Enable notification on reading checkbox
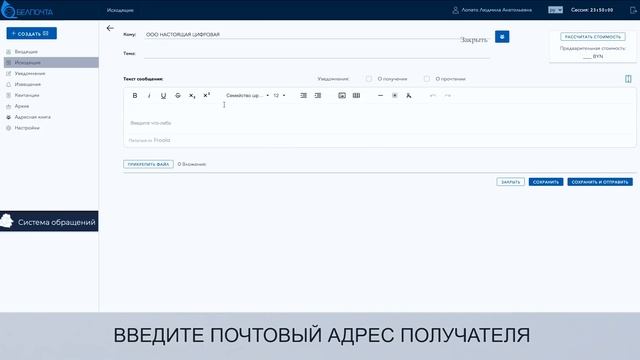This screenshot has width=640, height=360. pos(427,79)
